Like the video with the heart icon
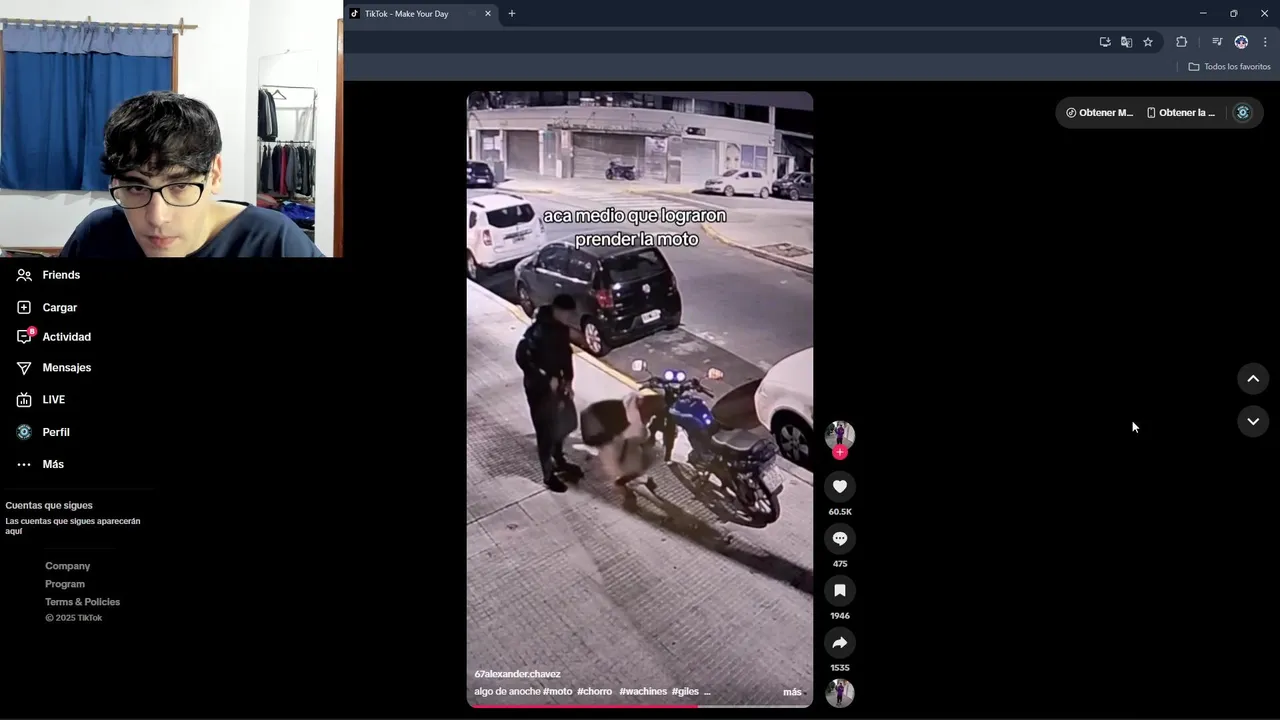The height and width of the screenshot is (720, 1280). coord(840,486)
